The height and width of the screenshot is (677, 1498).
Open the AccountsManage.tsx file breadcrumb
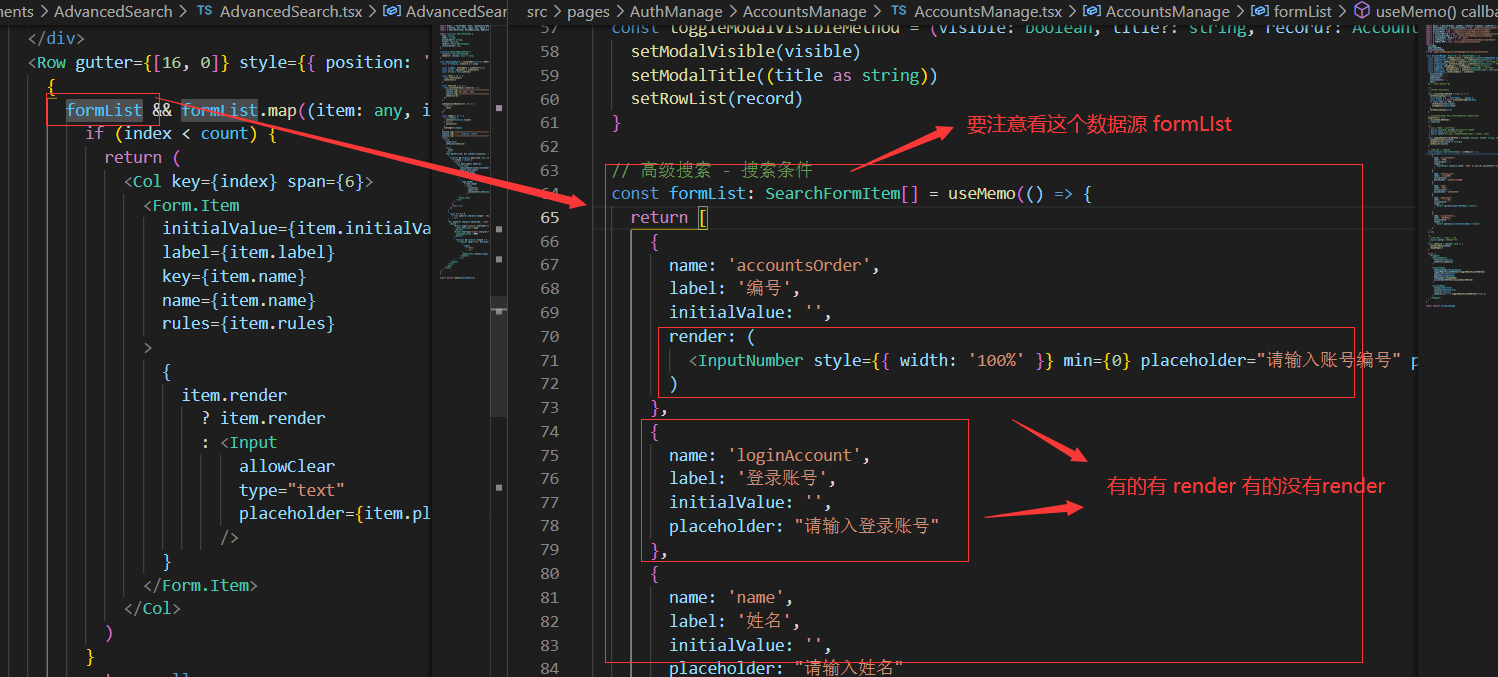[988, 12]
